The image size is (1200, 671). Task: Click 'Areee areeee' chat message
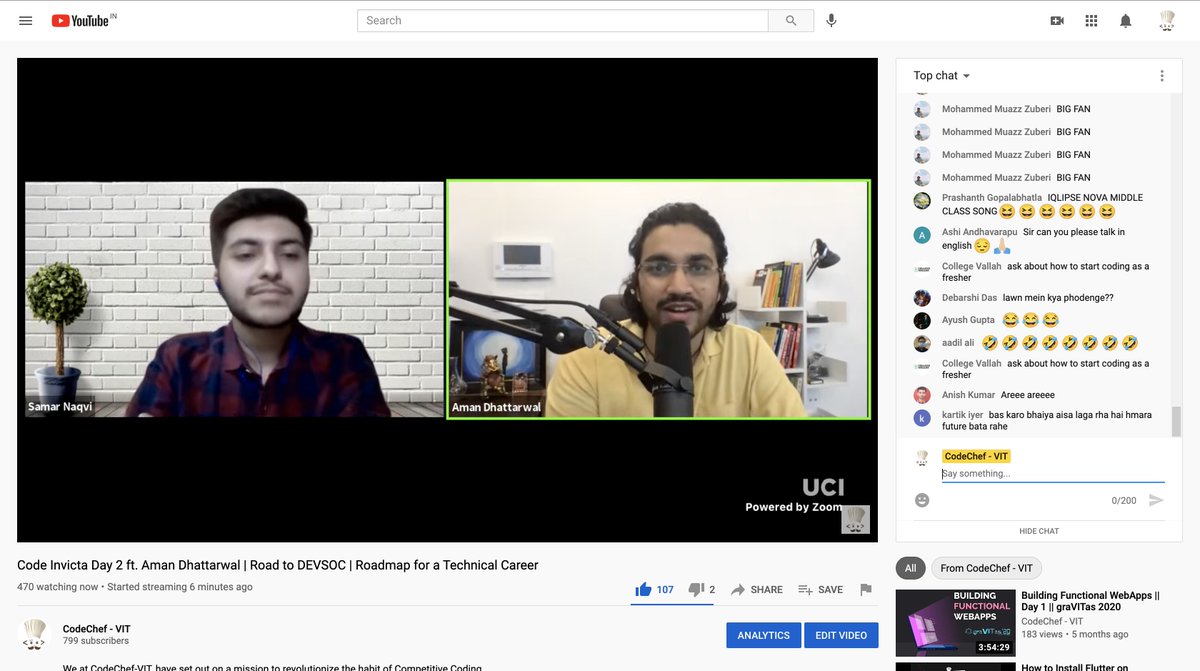pyautogui.click(x=1027, y=395)
